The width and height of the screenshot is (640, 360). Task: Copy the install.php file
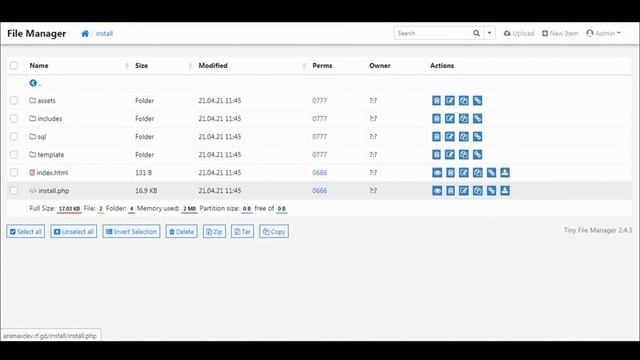478,191
